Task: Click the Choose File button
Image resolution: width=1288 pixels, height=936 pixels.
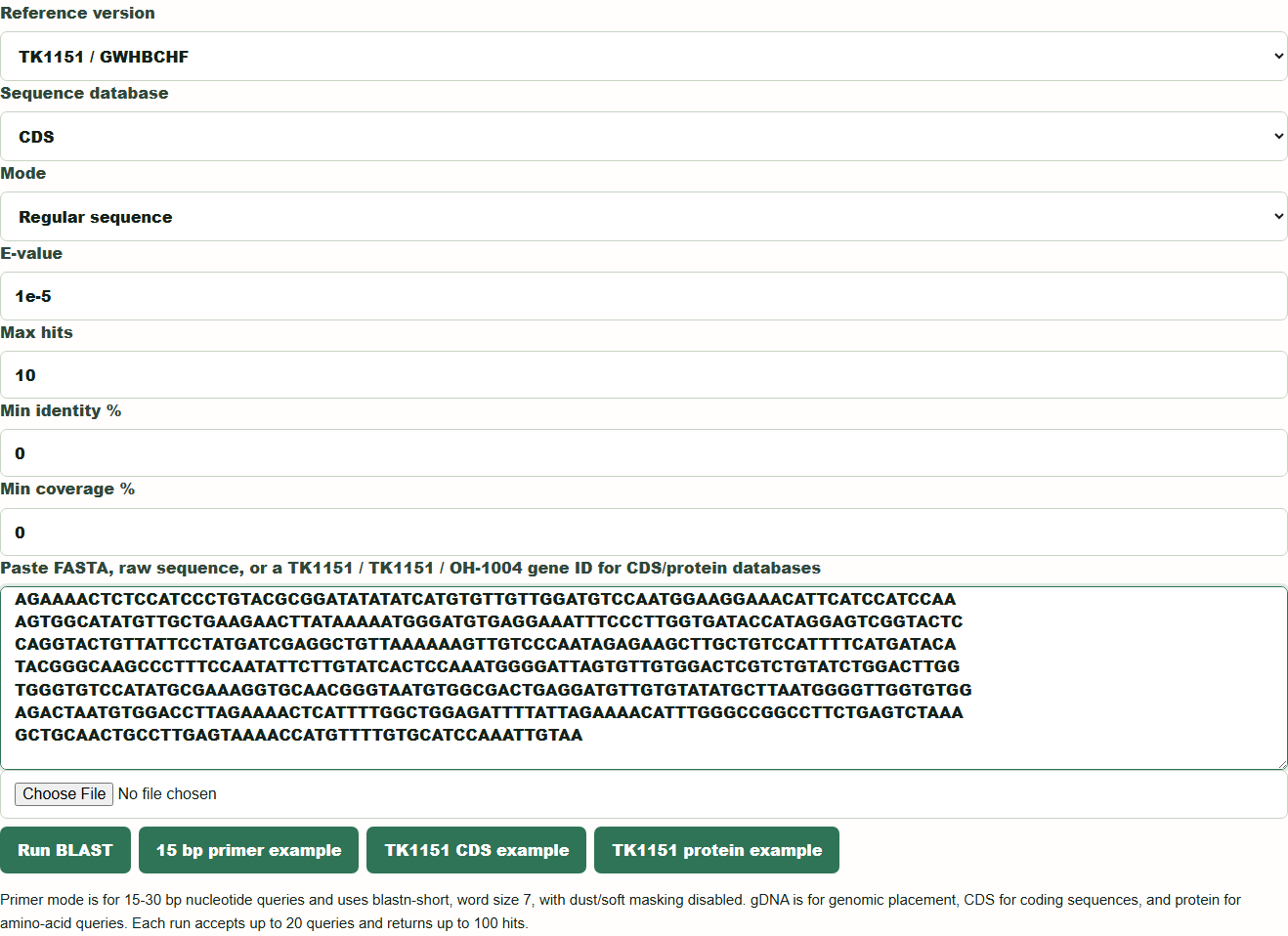Action: [x=64, y=794]
